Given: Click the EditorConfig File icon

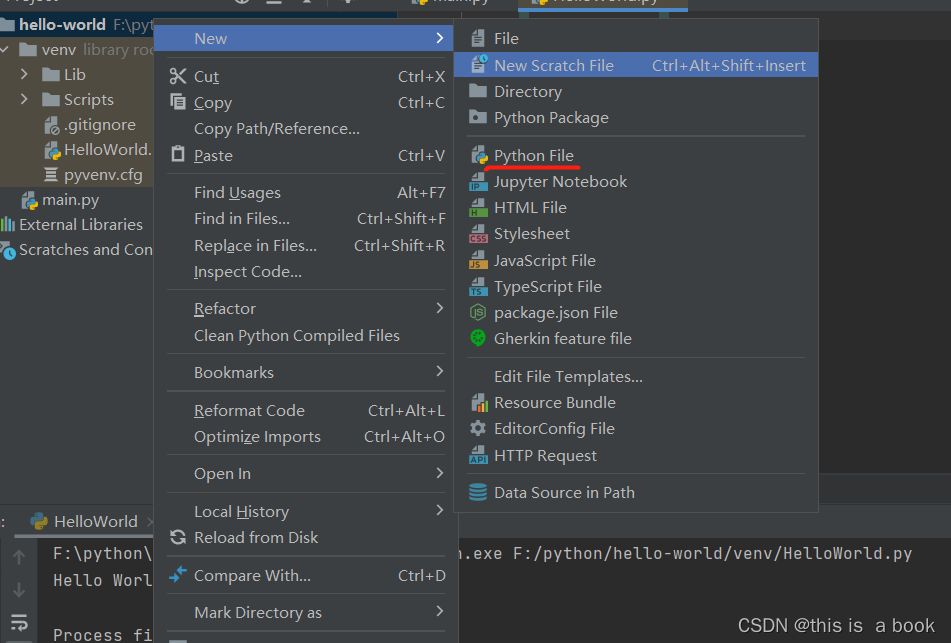Looking at the screenshot, I should [x=477, y=428].
